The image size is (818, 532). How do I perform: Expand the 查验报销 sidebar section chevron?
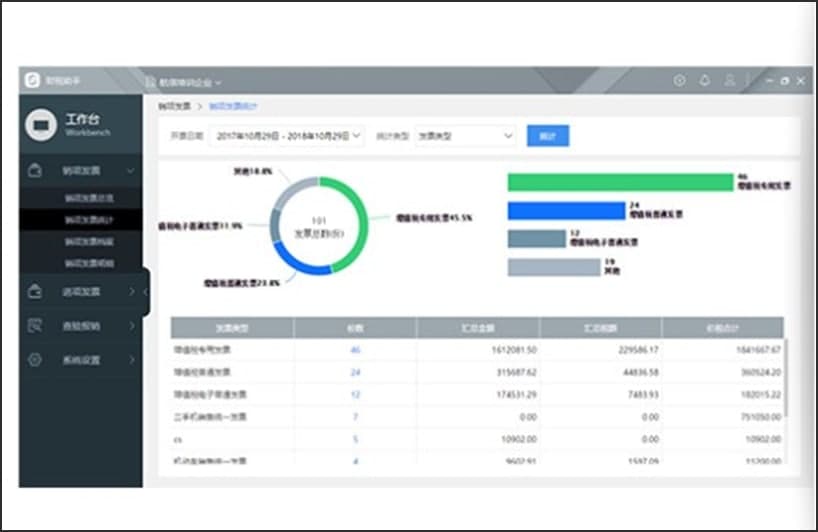131,325
